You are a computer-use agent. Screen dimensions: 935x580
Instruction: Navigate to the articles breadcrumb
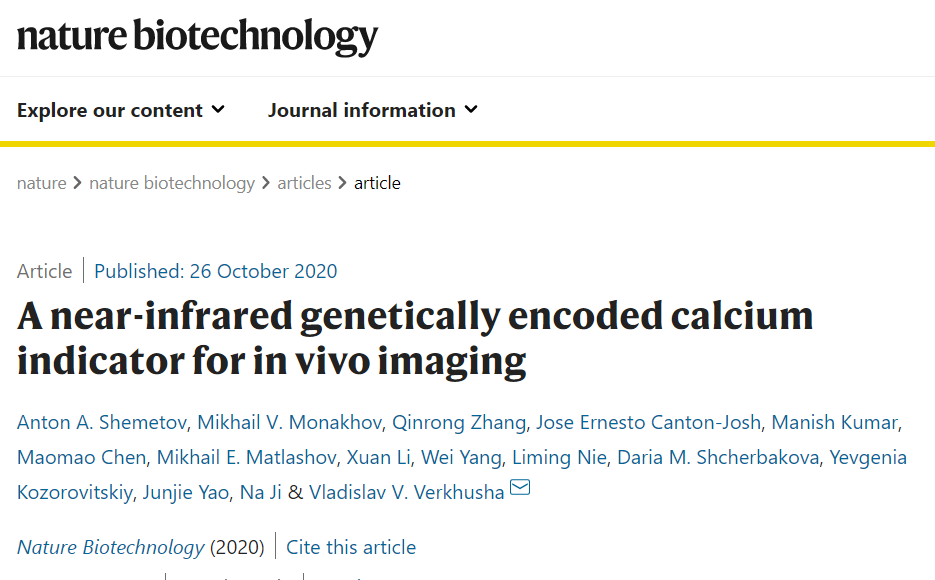[x=304, y=183]
